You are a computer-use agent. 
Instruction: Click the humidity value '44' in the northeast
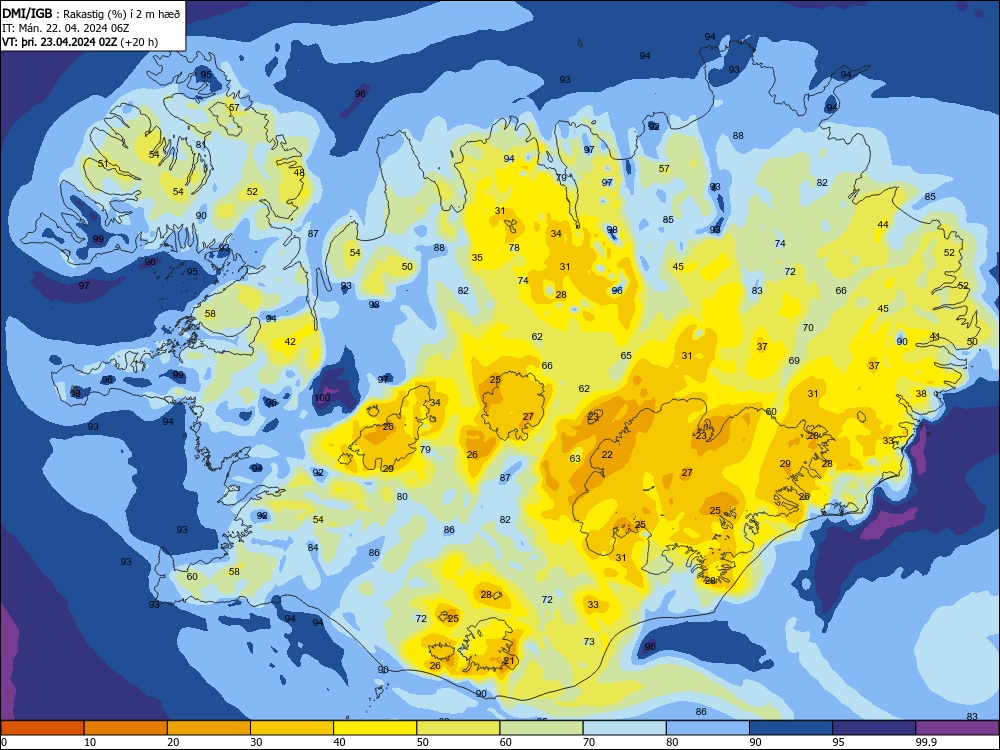tap(883, 224)
